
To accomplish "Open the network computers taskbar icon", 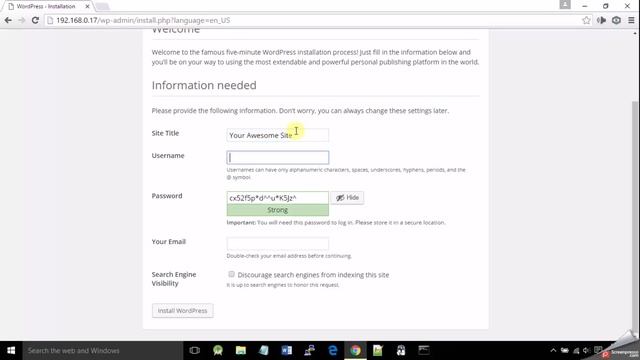I will point(309,350).
